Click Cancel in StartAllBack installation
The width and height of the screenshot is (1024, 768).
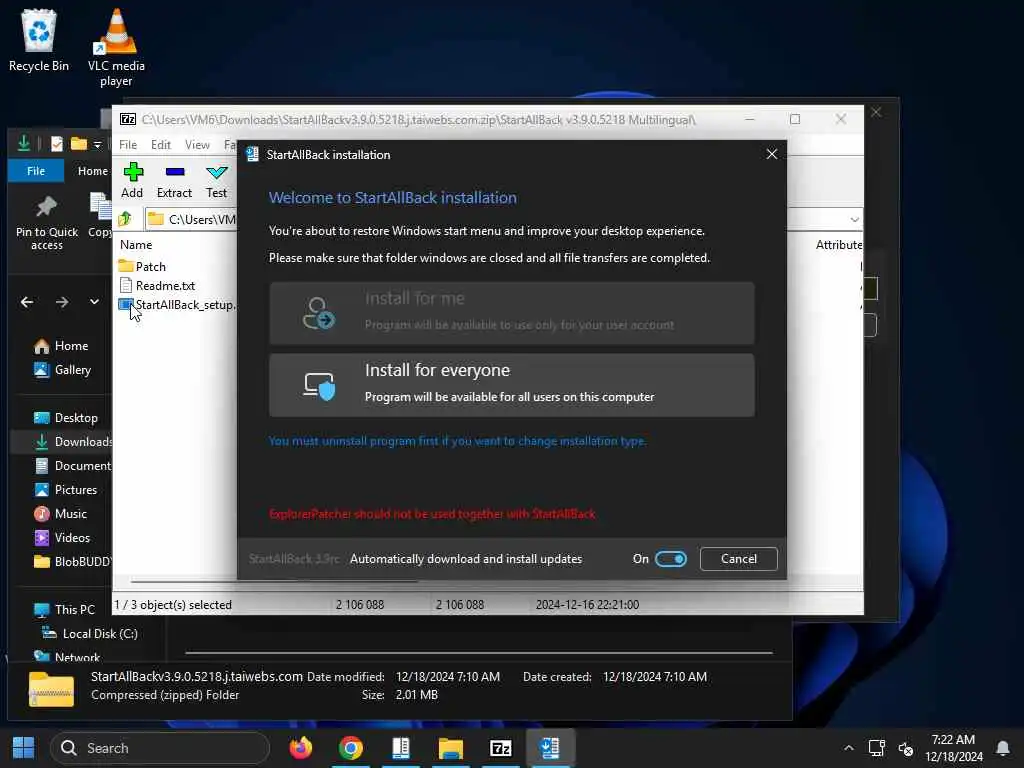(x=739, y=559)
